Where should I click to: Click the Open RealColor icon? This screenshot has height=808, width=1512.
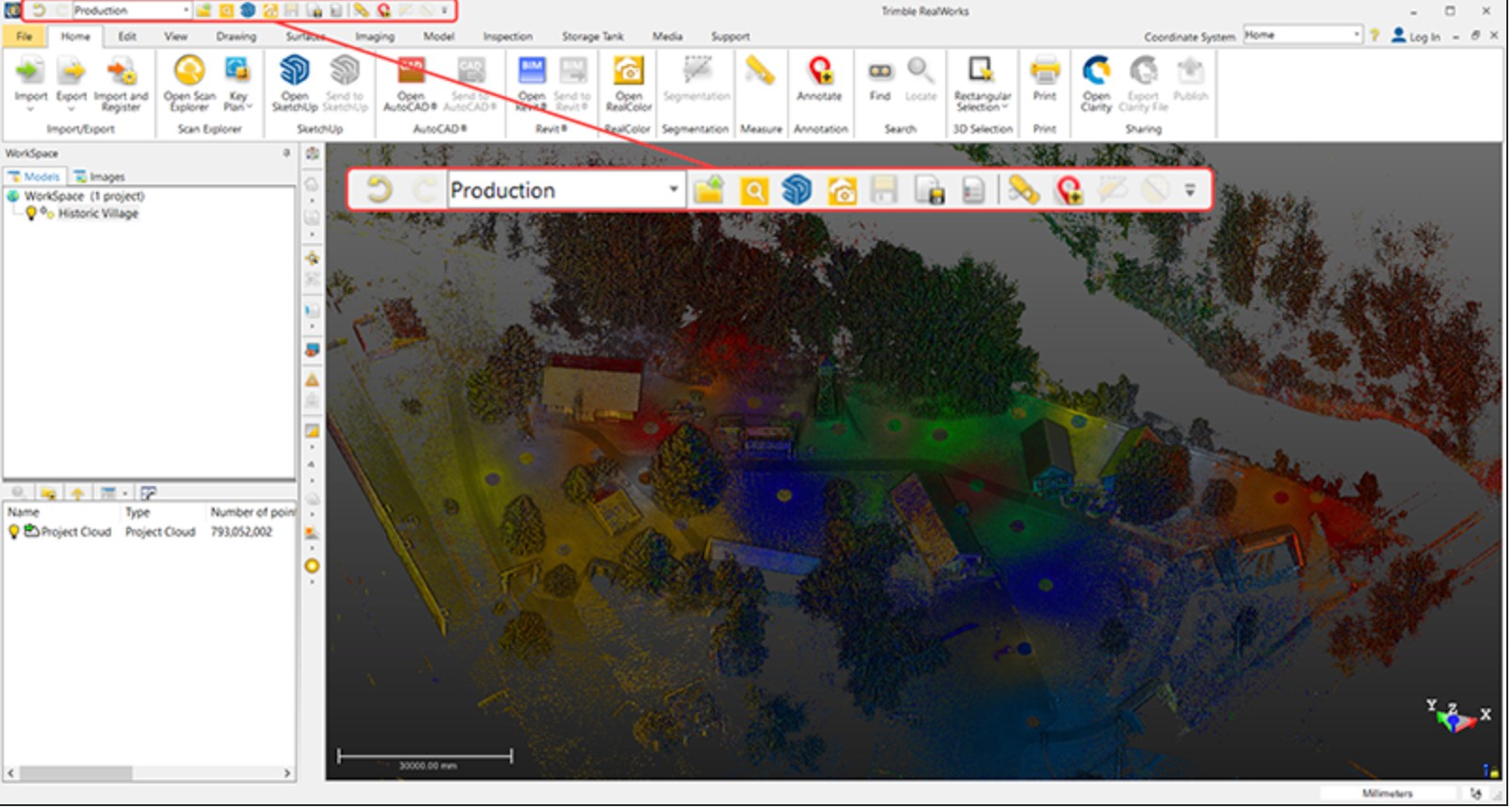tap(628, 72)
